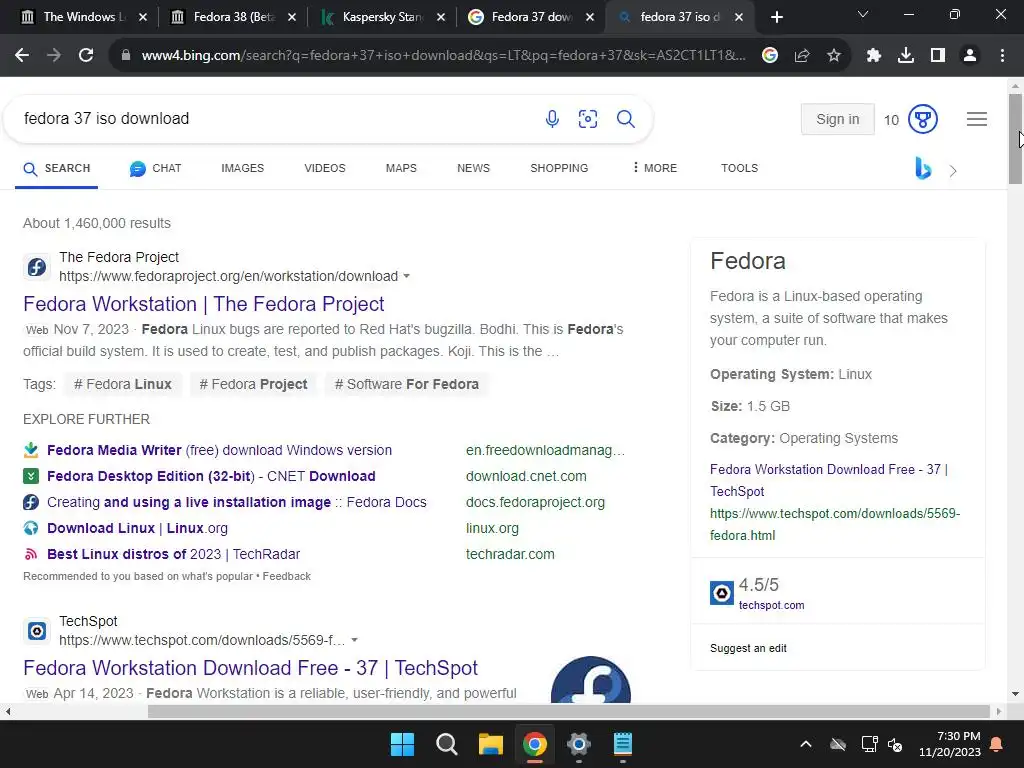Click the # Software For Fedora tag
This screenshot has height=768, width=1024.
(407, 384)
